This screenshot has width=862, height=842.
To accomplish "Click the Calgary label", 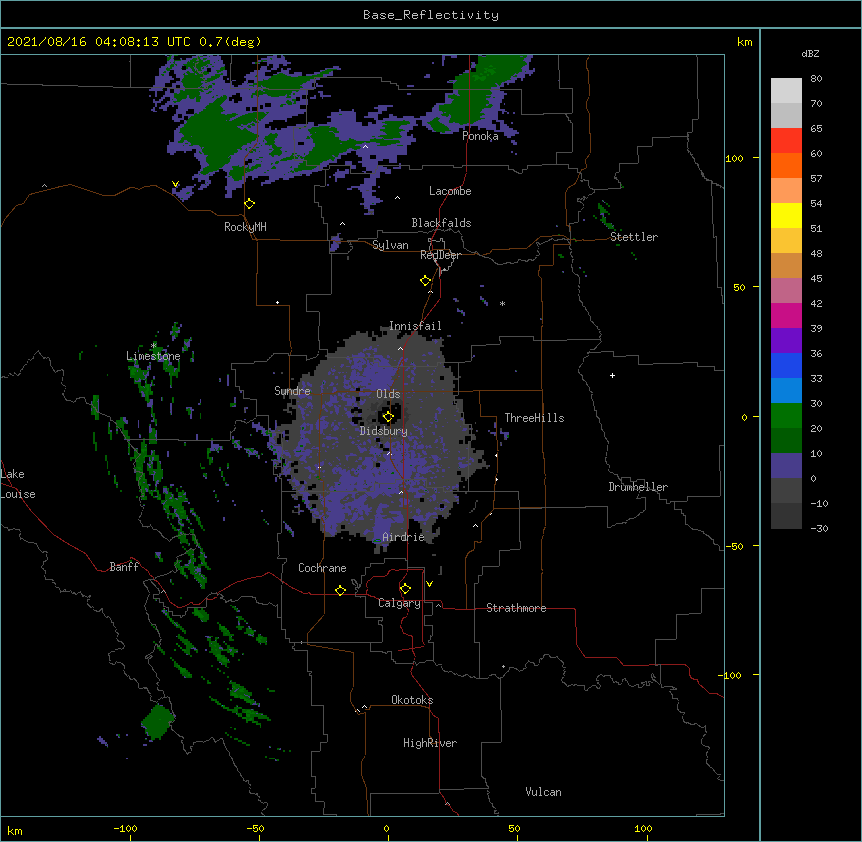I will [400, 603].
